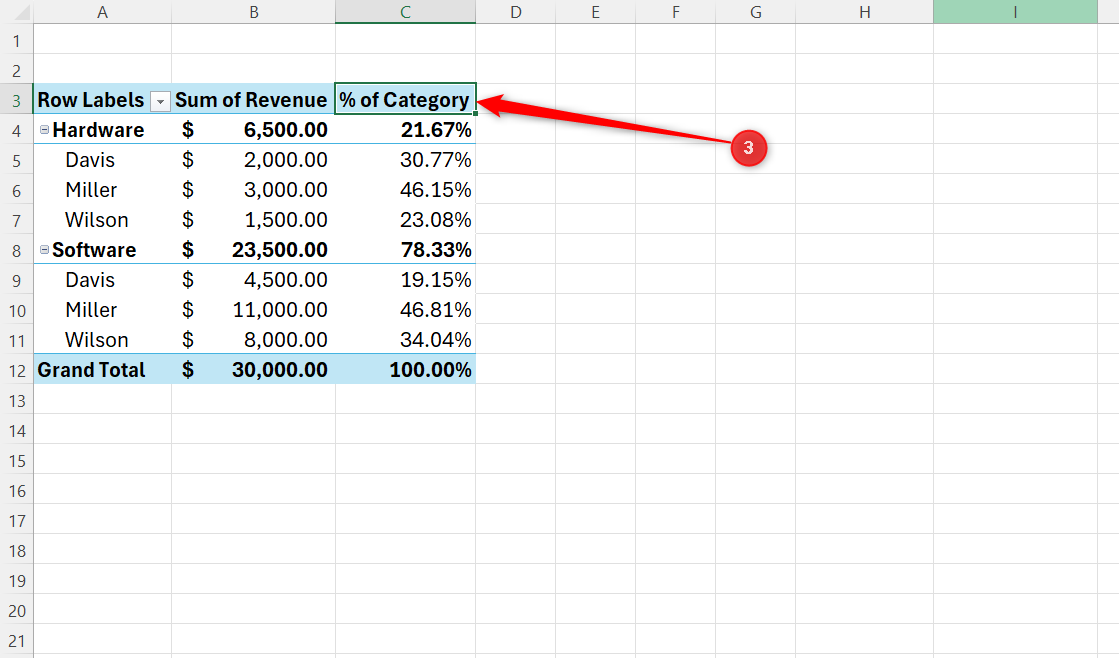Select row 12 header
This screenshot has width=1119, height=658.
tap(16, 370)
